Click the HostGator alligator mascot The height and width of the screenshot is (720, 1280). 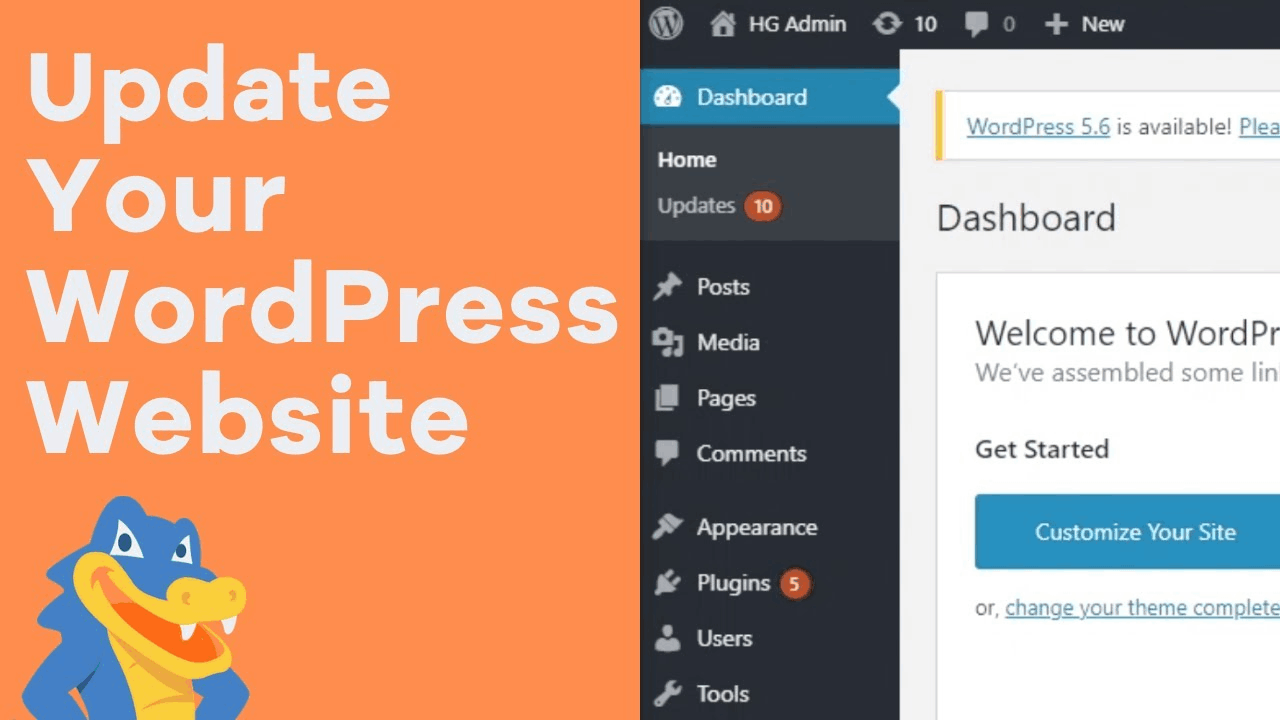pyautogui.click(x=135, y=609)
